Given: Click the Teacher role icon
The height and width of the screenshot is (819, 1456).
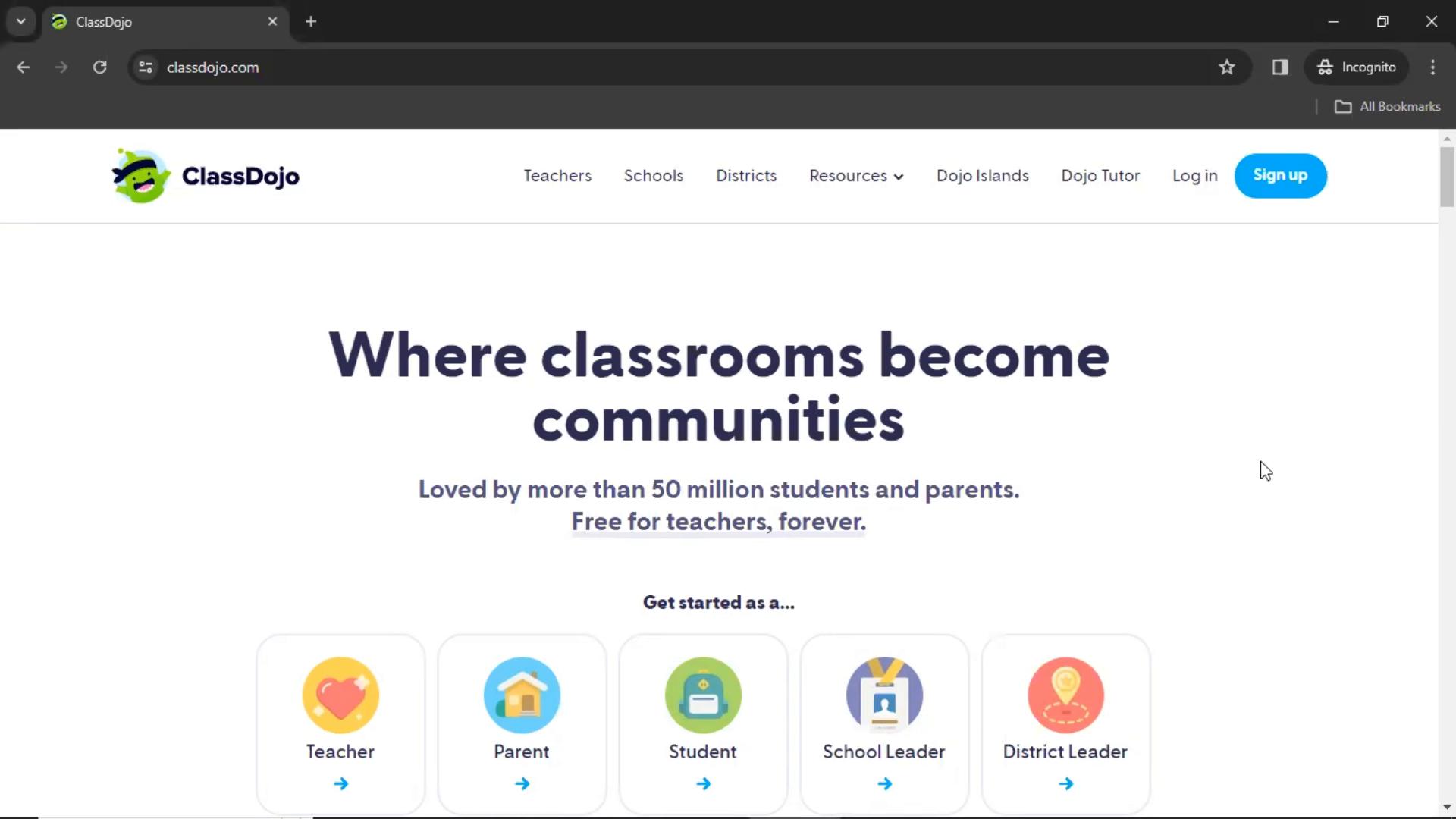Looking at the screenshot, I should point(340,693).
